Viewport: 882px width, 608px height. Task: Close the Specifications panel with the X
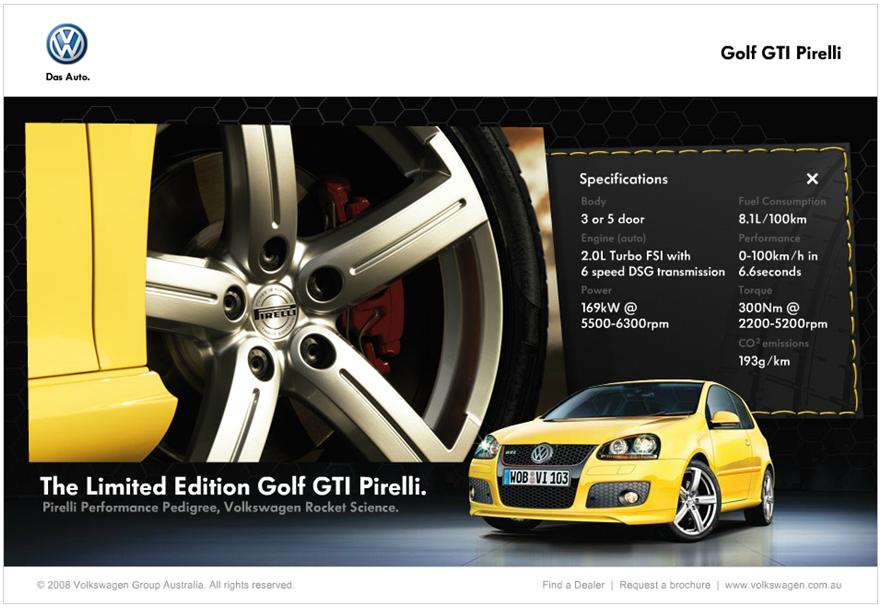[812, 179]
